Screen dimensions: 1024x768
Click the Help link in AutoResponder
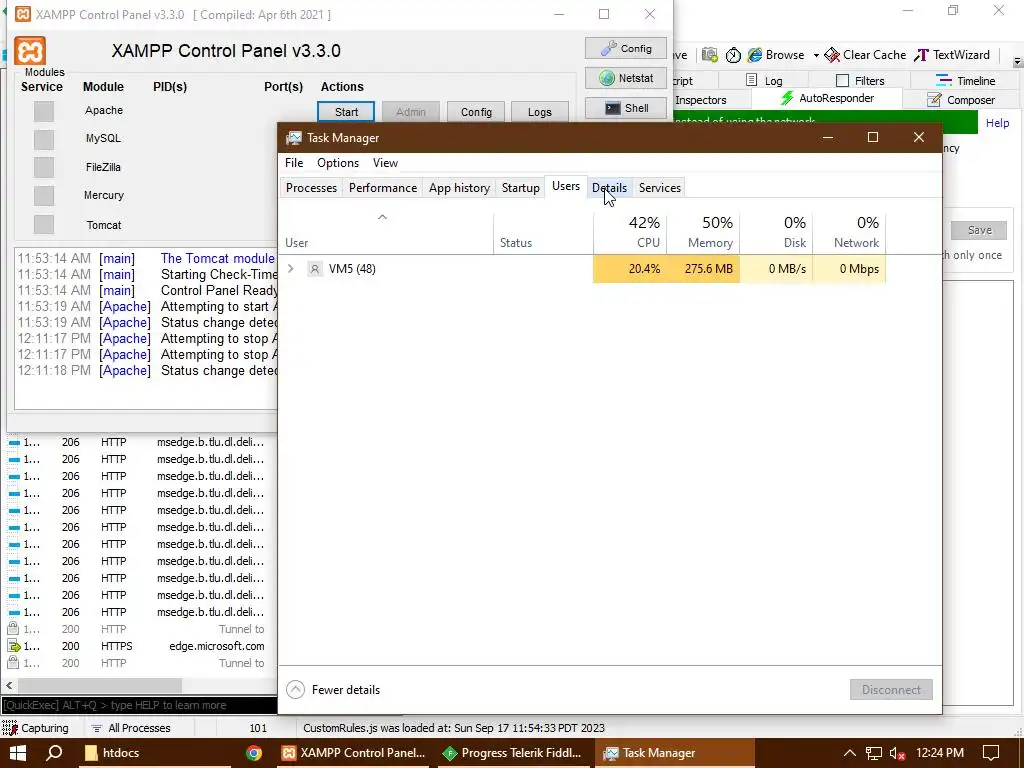997,123
